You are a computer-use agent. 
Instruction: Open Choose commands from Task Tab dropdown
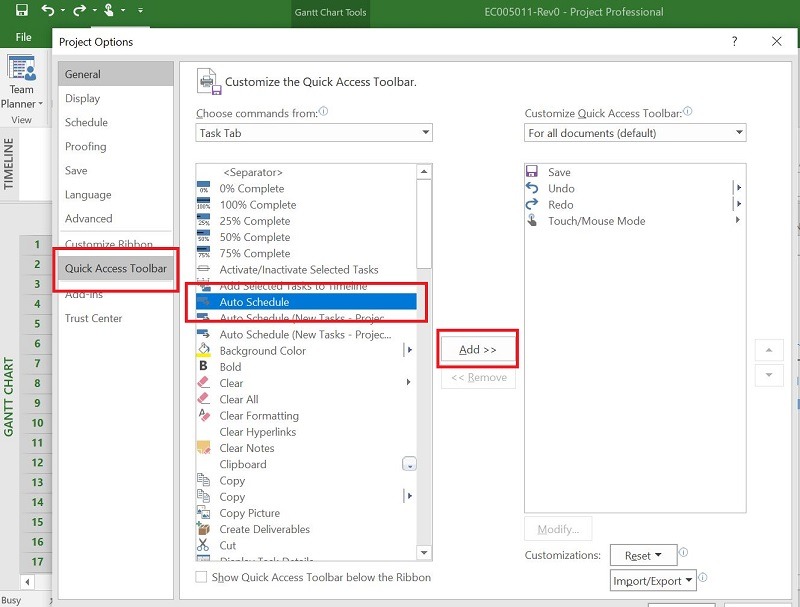pos(314,133)
